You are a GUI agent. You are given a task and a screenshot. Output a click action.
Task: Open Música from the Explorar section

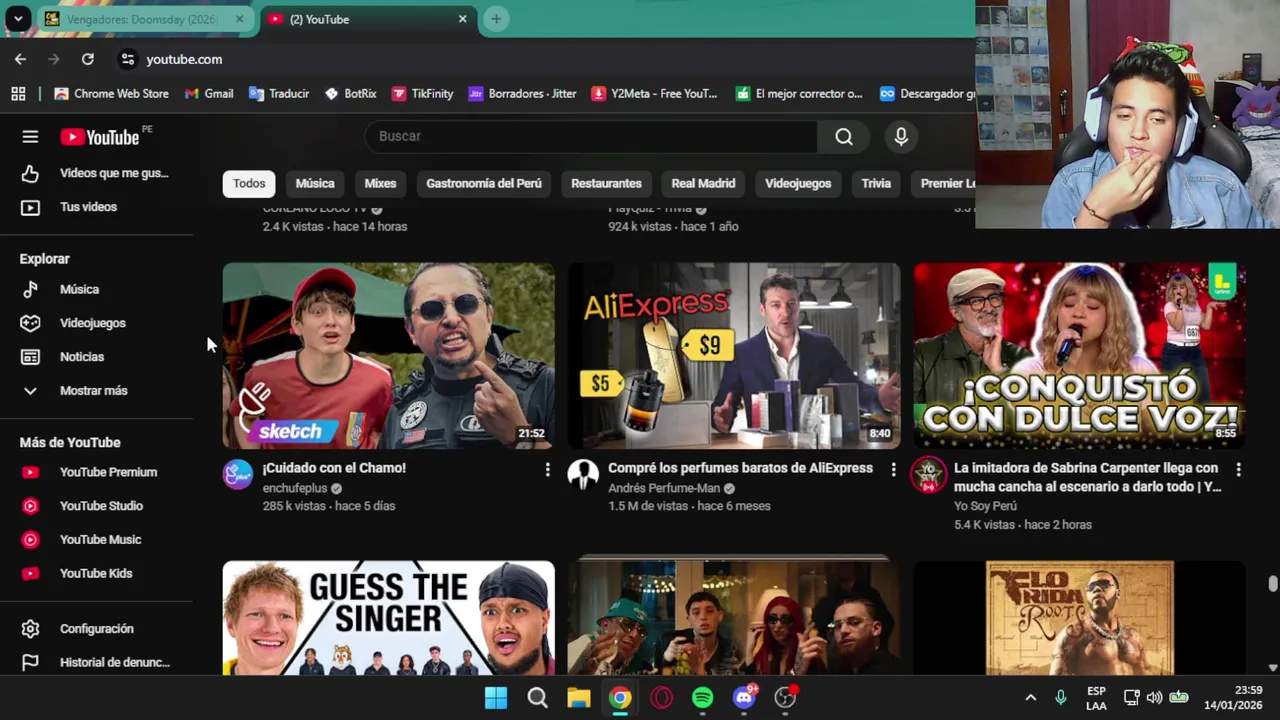tap(79, 289)
